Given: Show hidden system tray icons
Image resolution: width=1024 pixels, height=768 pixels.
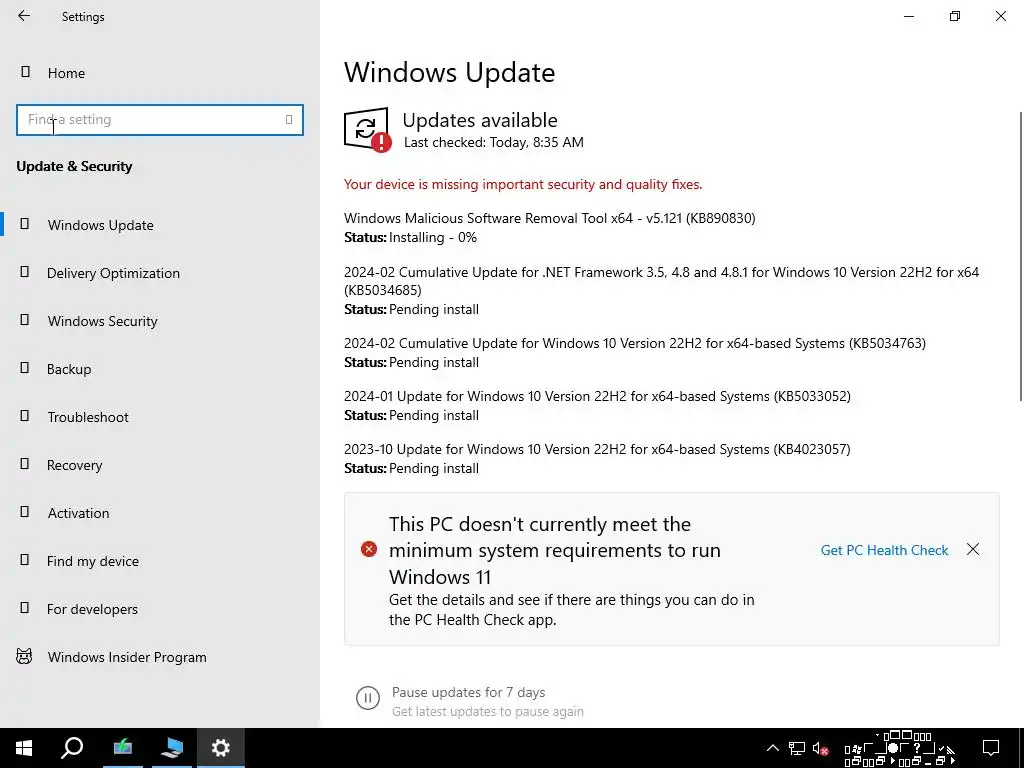Looking at the screenshot, I should (773, 748).
